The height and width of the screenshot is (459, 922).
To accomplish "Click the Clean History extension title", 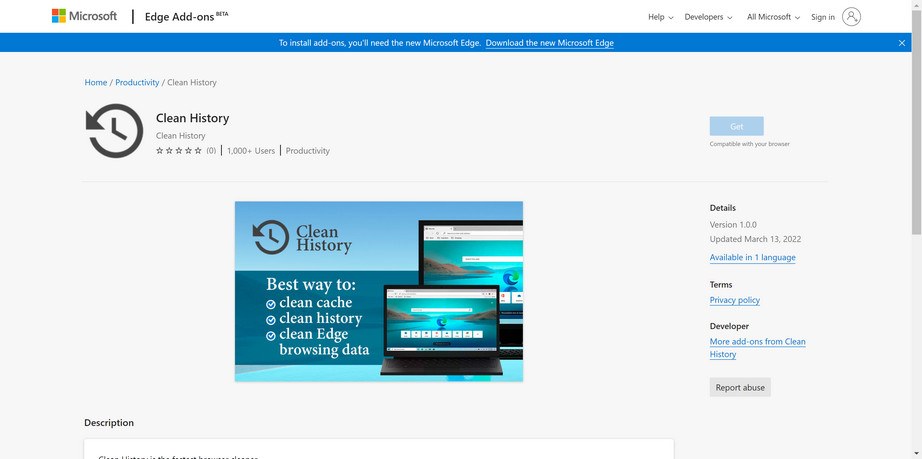I will pos(192,118).
